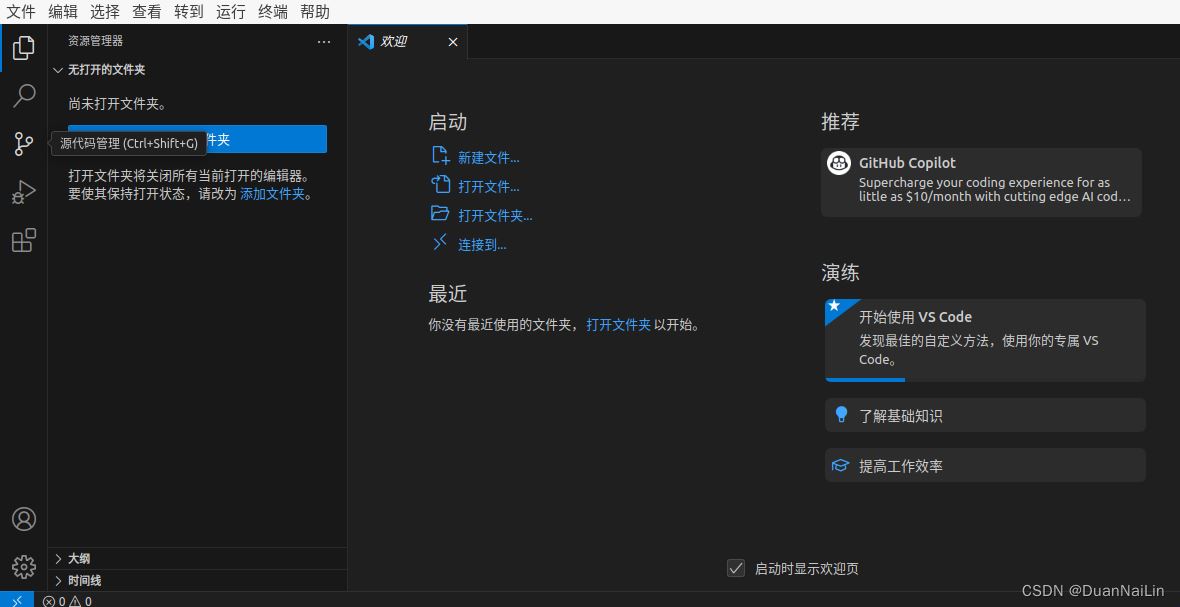Click the 启动 heading

pos(448,122)
